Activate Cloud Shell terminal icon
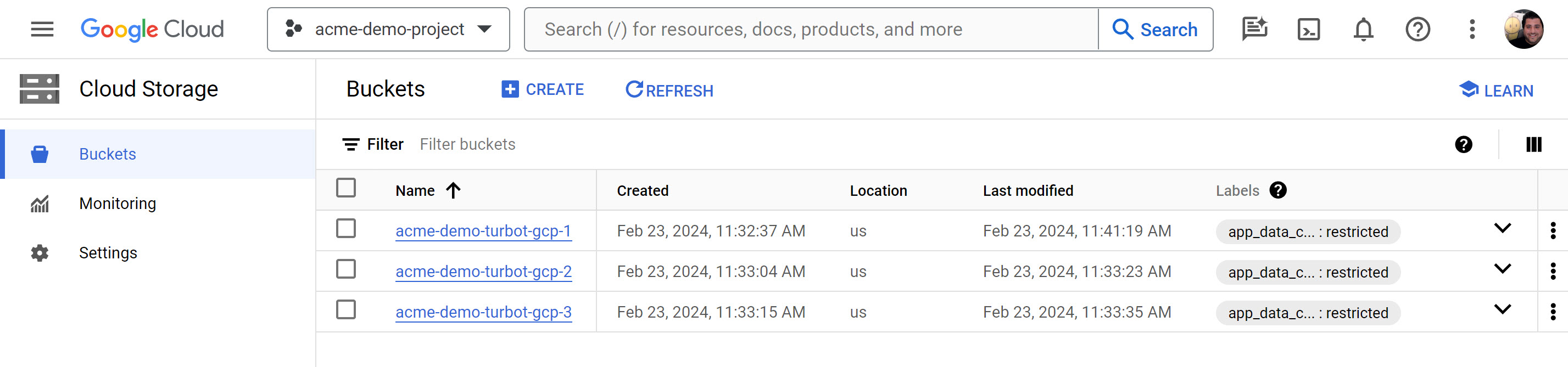1568x367 pixels. coord(1309,29)
